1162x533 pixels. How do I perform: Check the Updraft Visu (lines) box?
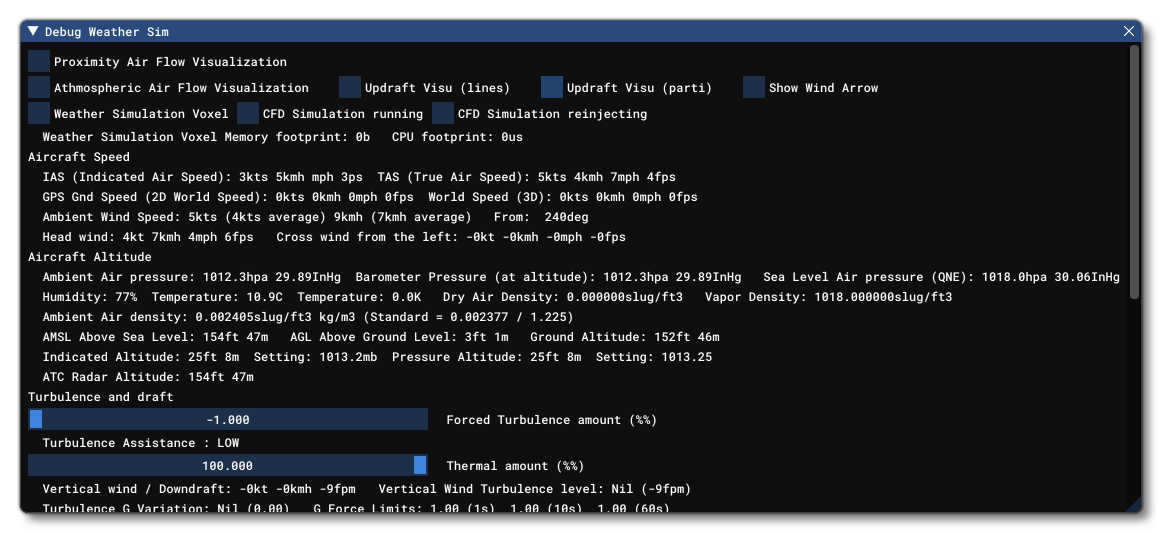click(350, 88)
